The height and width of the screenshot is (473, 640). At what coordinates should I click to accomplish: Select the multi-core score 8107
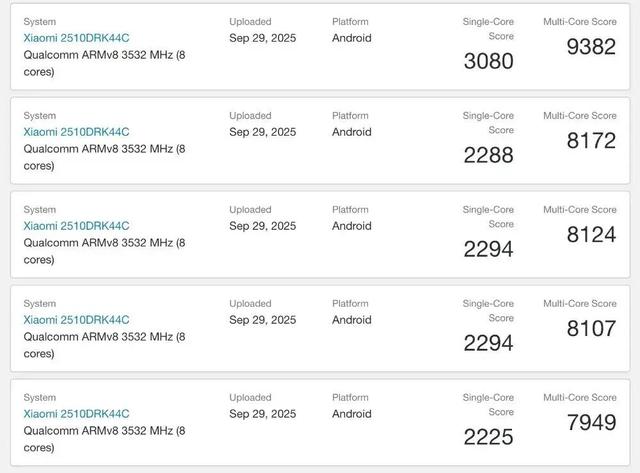pos(591,329)
